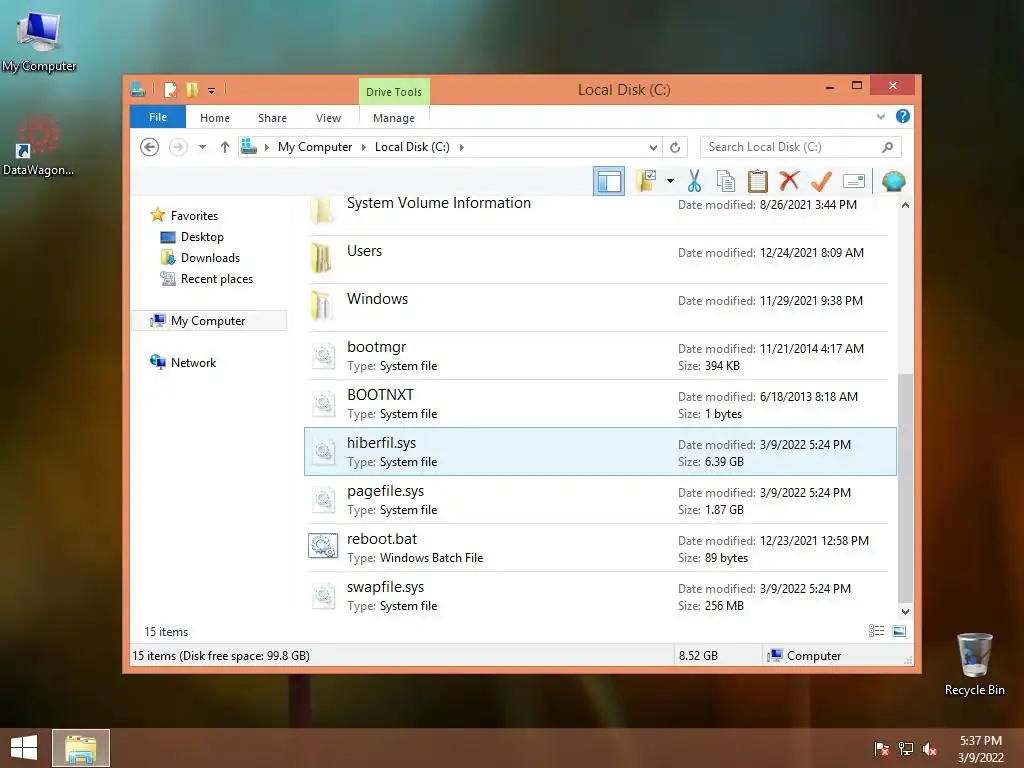The height and width of the screenshot is (768, 1024).
Task: Switch to details view icon in status bar
Action: 876,631
